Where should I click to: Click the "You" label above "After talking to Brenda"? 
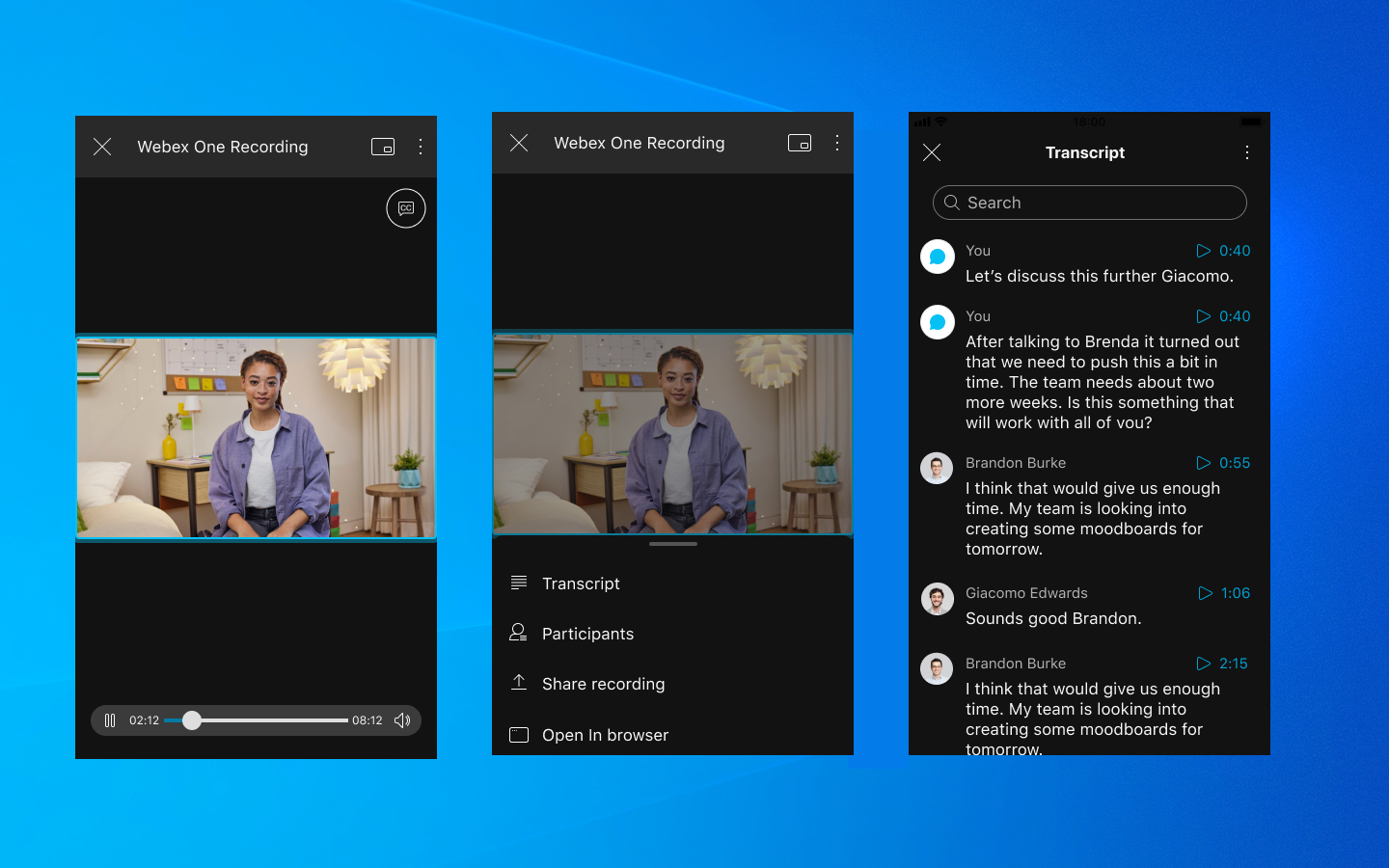pos(978,316)
